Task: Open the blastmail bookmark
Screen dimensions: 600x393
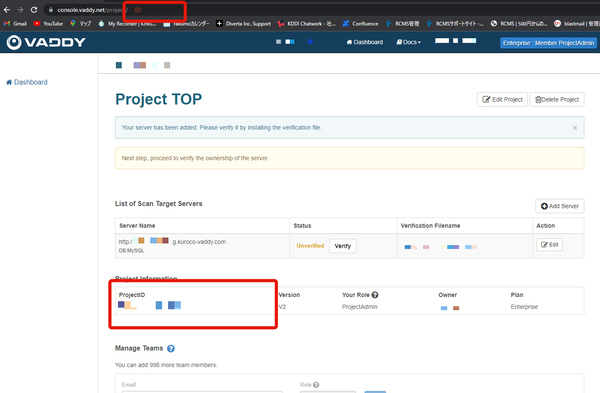Action: click(577, 24)
